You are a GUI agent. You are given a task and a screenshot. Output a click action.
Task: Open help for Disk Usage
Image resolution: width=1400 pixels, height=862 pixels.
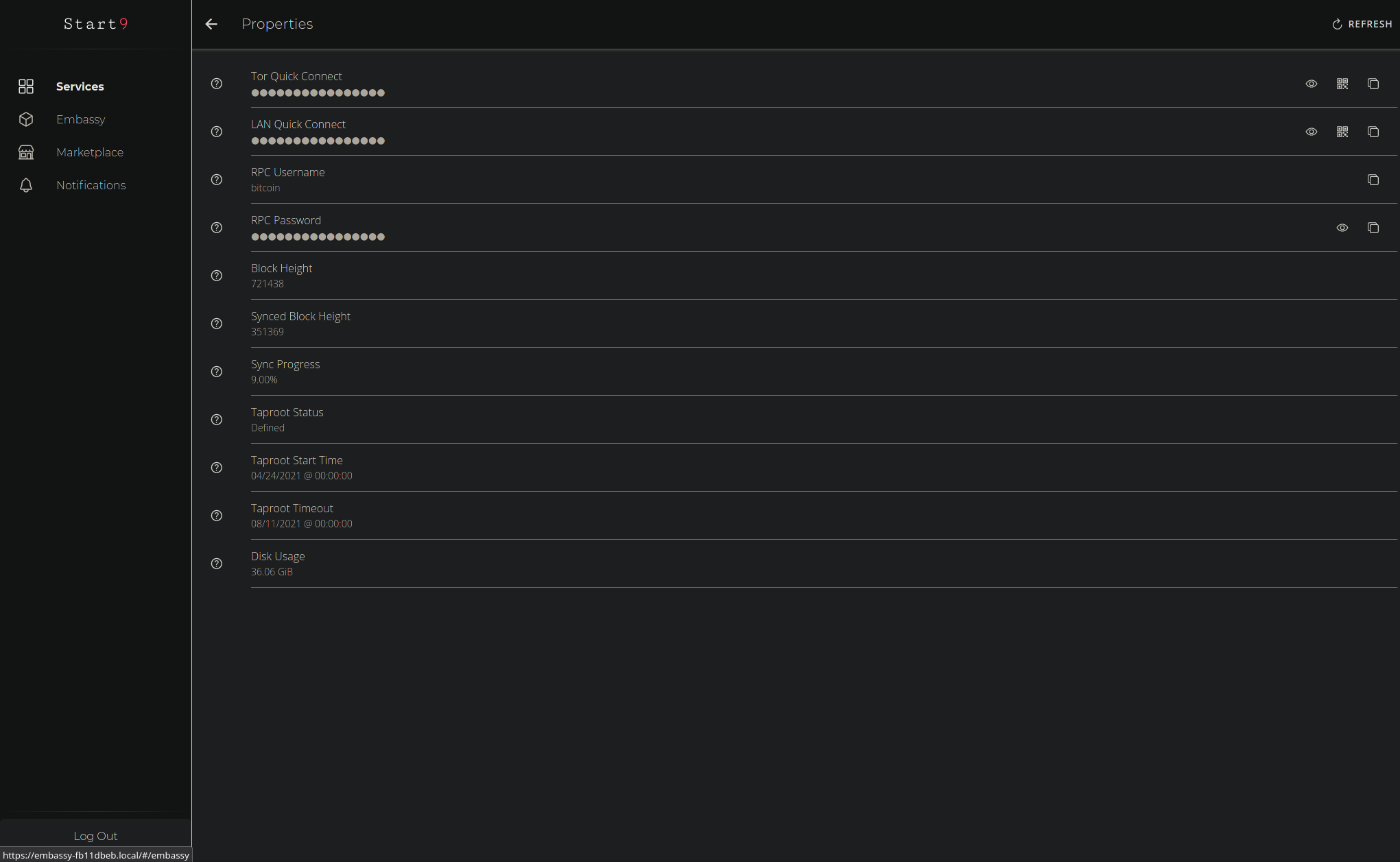pos(217,564)
